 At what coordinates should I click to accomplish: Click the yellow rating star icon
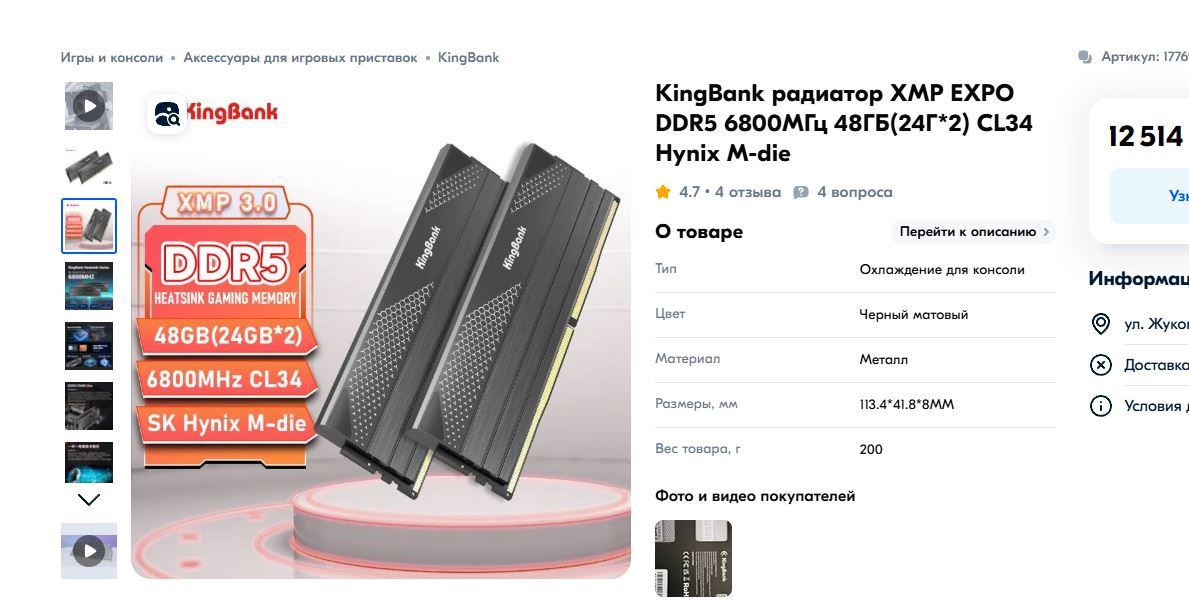[x=663, y=192]
